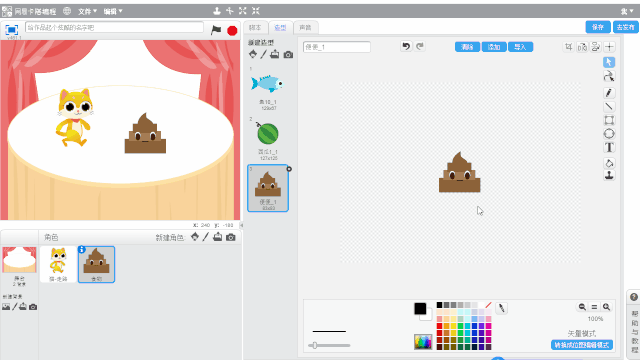Flip the costume up-down
Viewport: 640px width, 360px height.
pos(596,47)
